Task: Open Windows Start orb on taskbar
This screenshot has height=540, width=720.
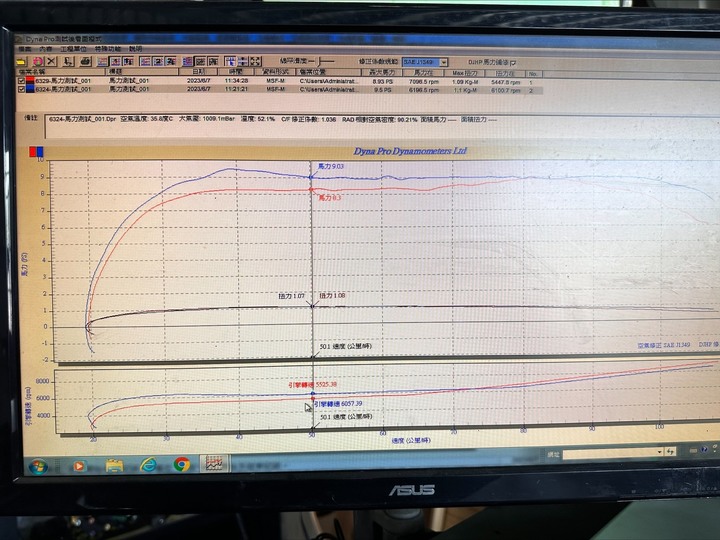Action: (39, 466)
